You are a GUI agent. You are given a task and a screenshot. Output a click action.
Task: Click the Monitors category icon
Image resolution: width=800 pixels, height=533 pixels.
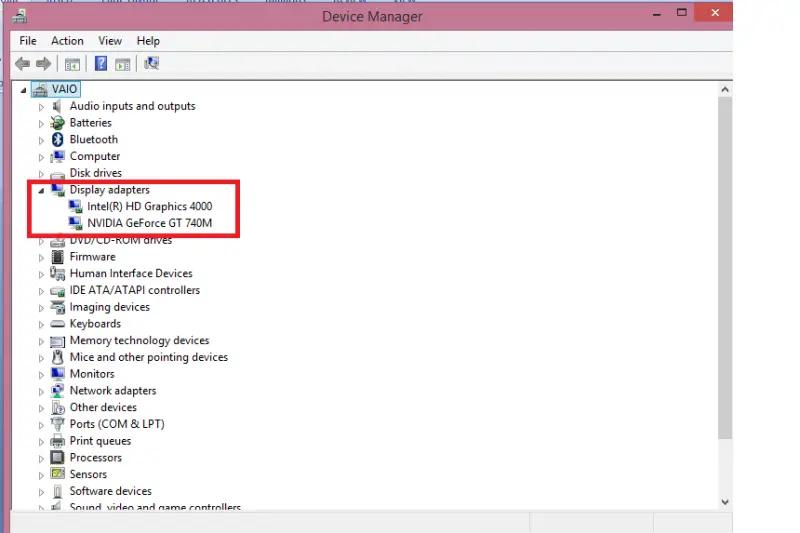pyautogui.click(x=58, y=374)
